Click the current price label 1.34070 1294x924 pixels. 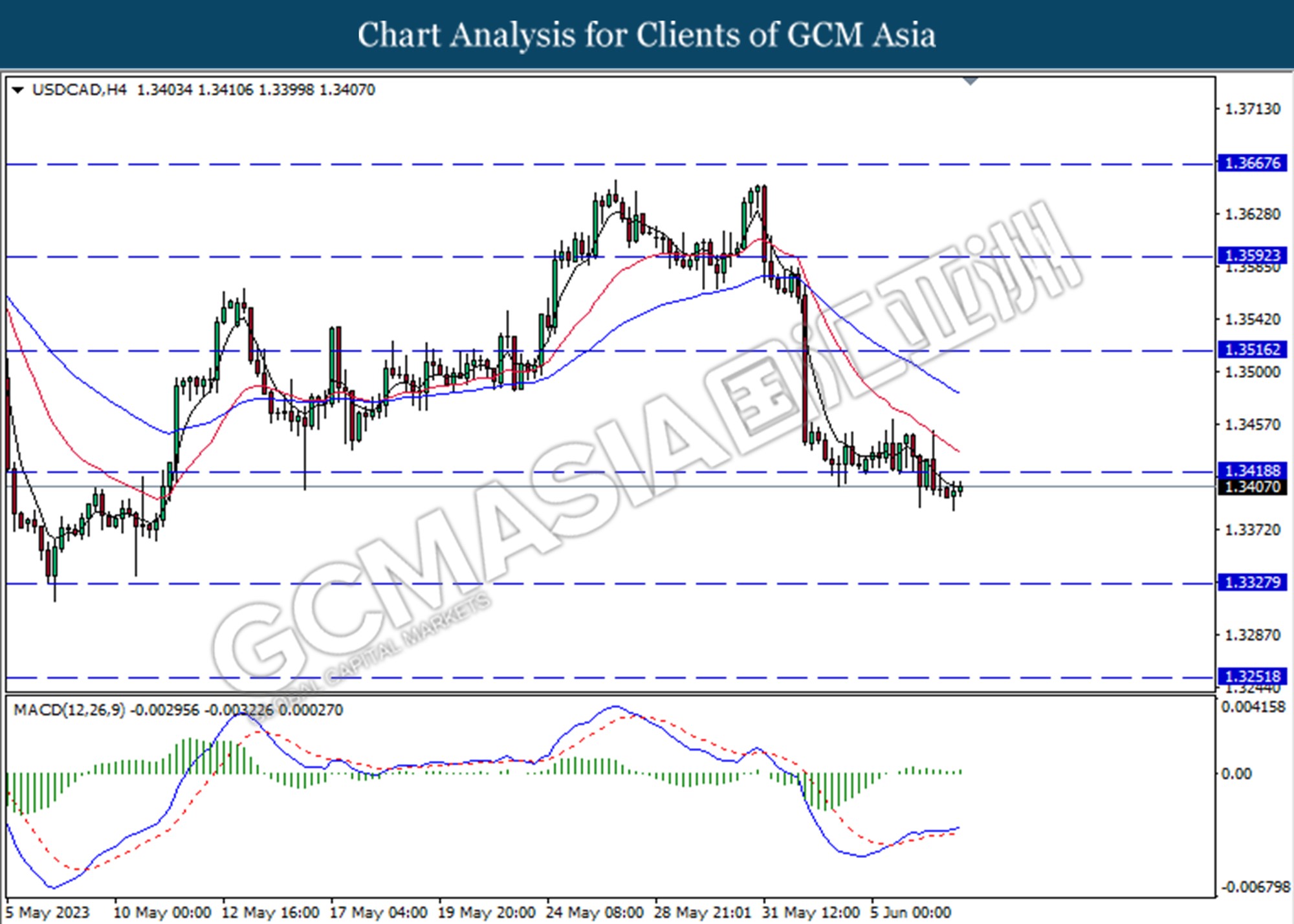pos(1253,487)
